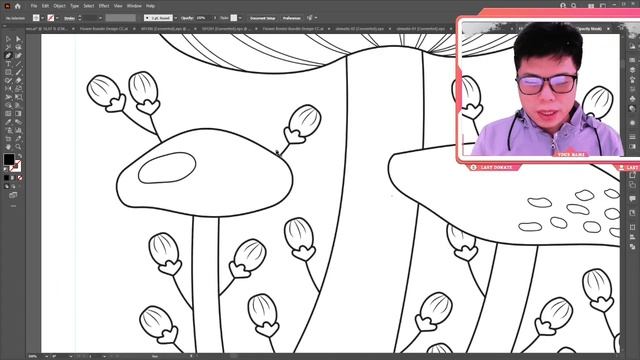This screenshot has height=360, width=640.
Task: Open the align options dropdown arrow
Action: 316,18
